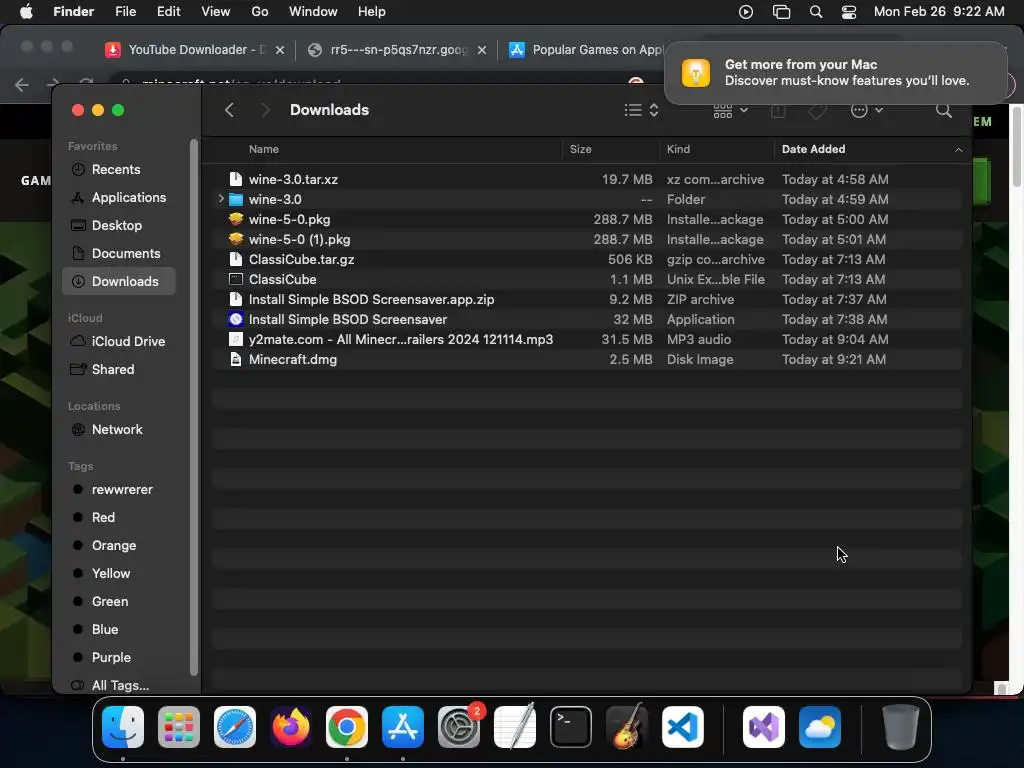Screen dimensions: 1024x768
Task: Open the Weather app in the Dock
Action: point(820,727)
